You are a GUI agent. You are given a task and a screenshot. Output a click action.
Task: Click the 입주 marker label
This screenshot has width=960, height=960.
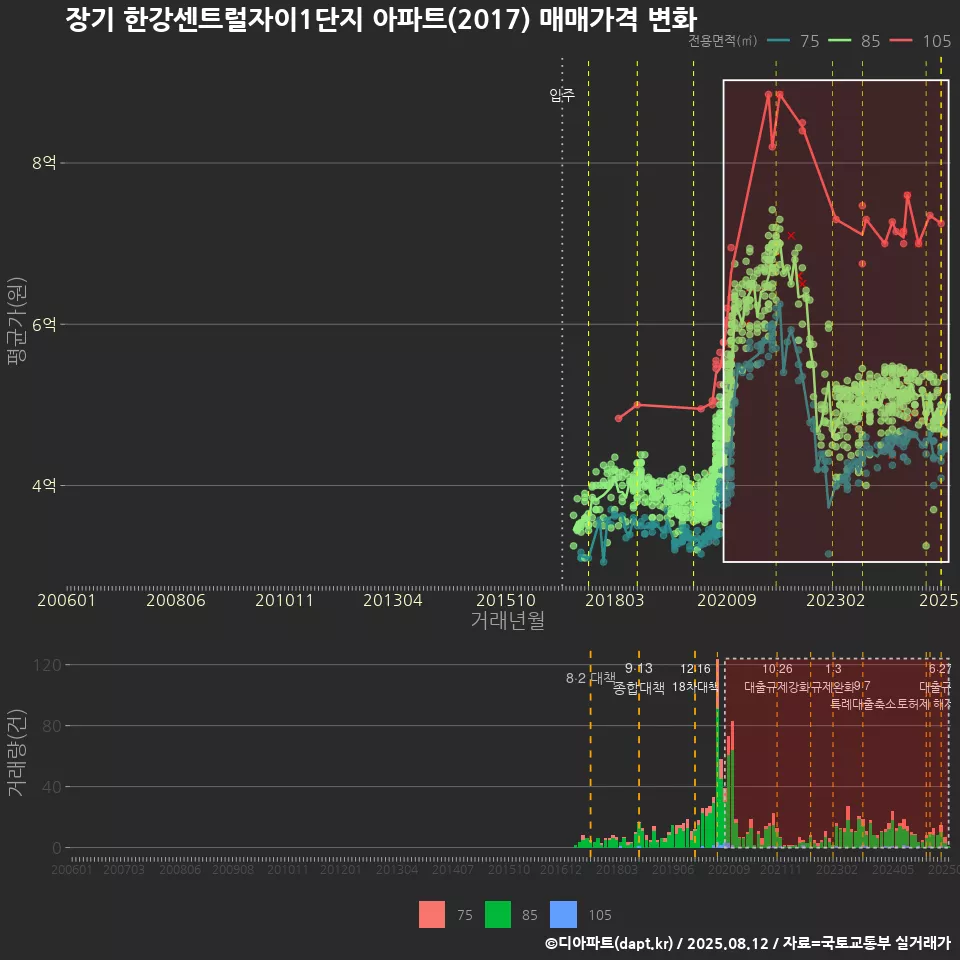[x=561, y=95]
